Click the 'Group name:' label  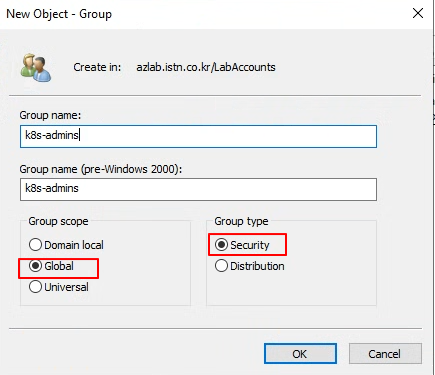50,115
